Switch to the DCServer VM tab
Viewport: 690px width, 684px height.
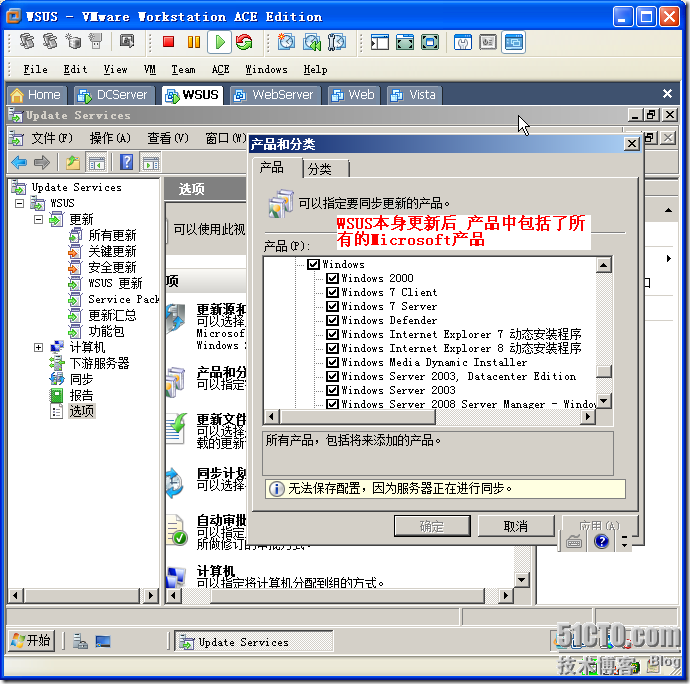click(x=114, y=95)
